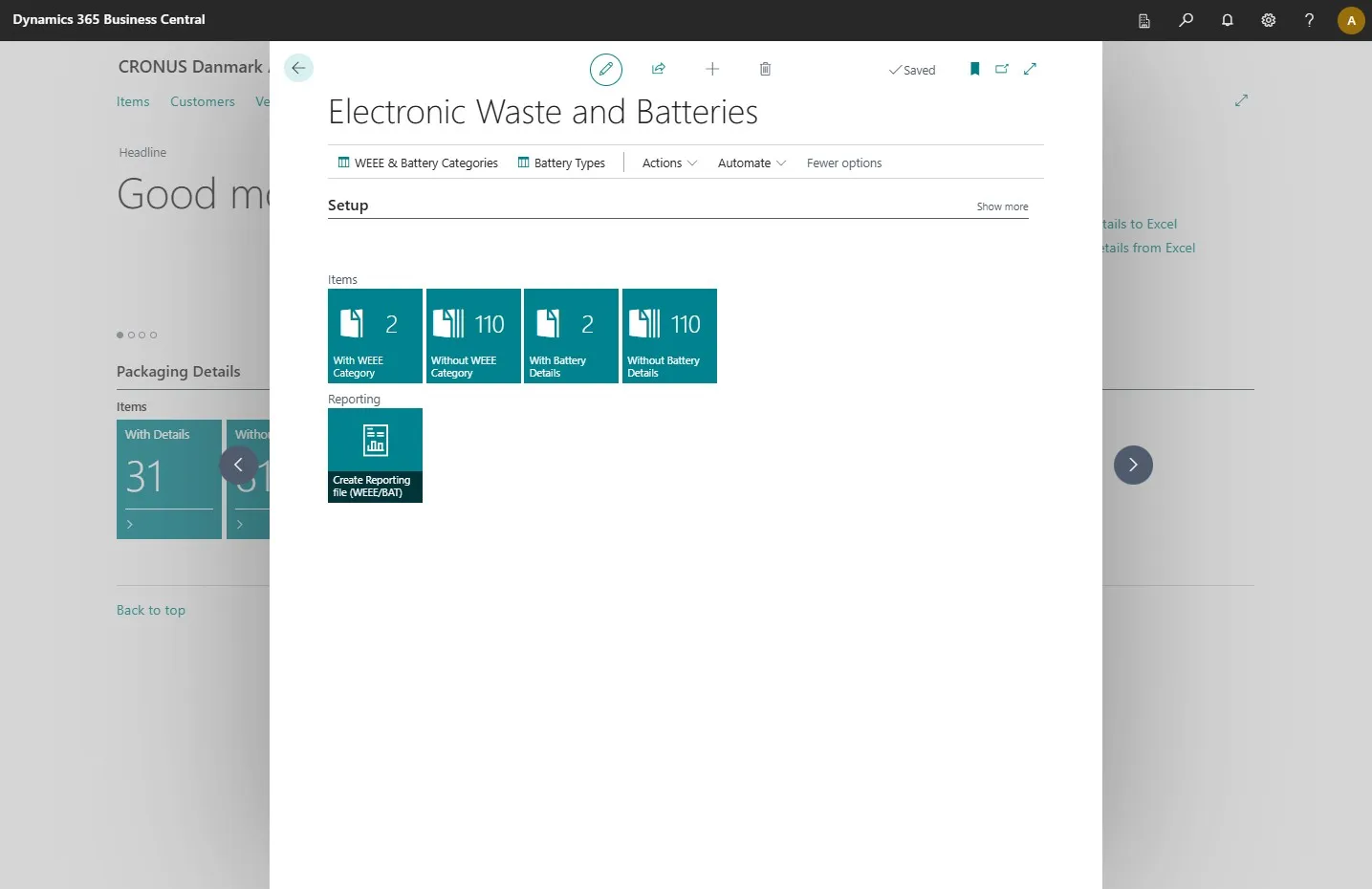1372x889 pixels.
Task: Click the expand dialog arrows icon
Action: (x=1030, y=69)
